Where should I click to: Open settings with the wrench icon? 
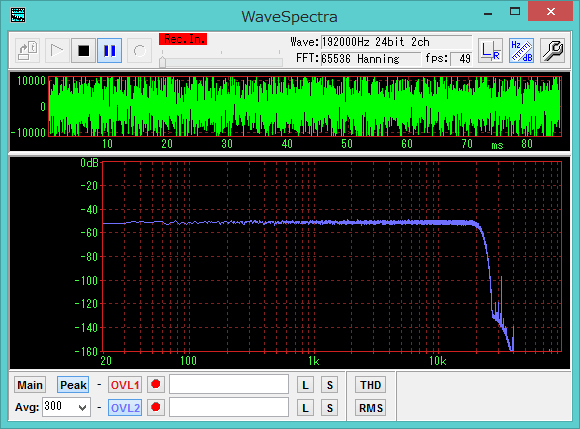coord(553,51)
